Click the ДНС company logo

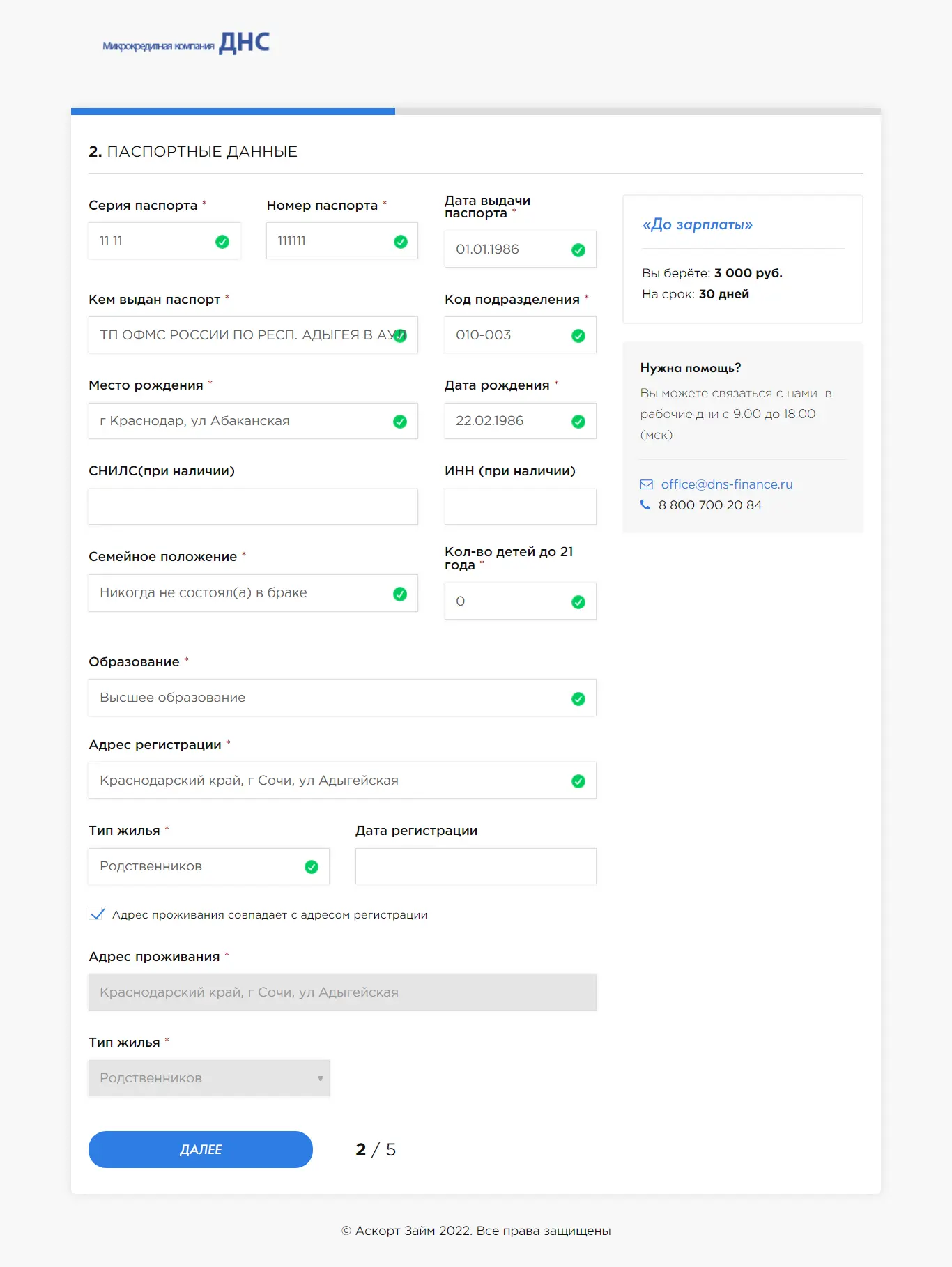[x=186, y=43]
